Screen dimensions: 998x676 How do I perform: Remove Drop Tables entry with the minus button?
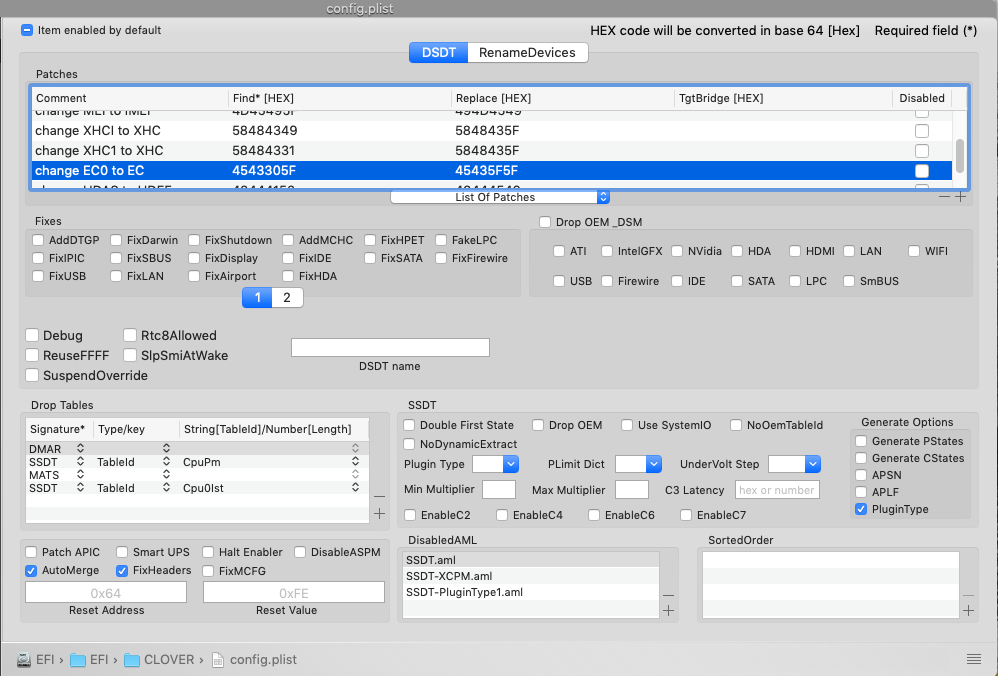[379, 496]
